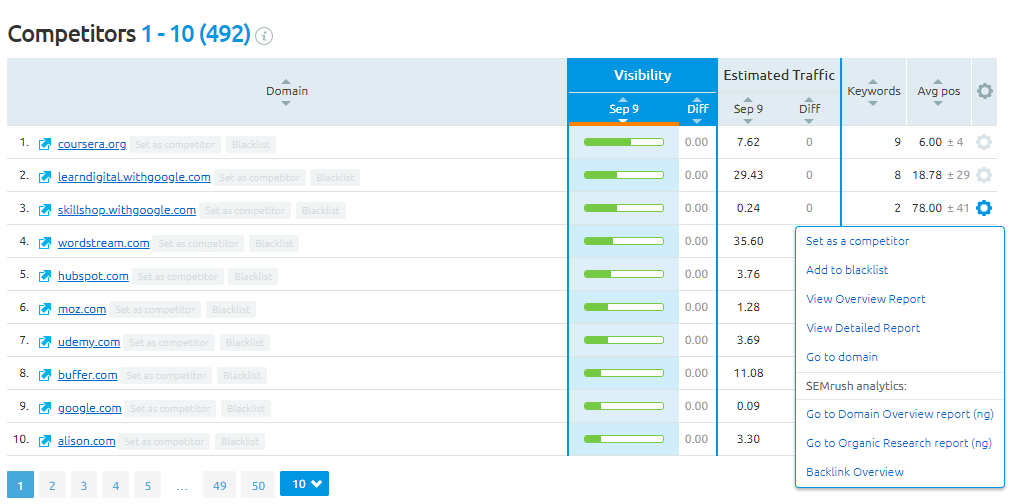Choose Add to blacklist menu item
Viewport: 1012px width, 504px height.
coord(847,270)
